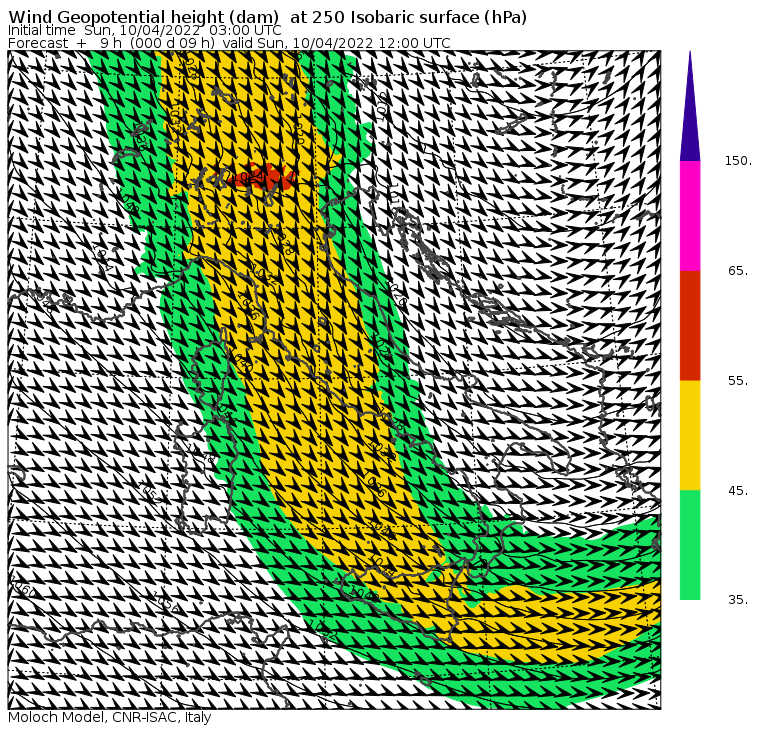Click the yellow 45–55 colorbar segment
This screenshot has height=731, width=760.
pyautogui.click(x=690, y=435)
